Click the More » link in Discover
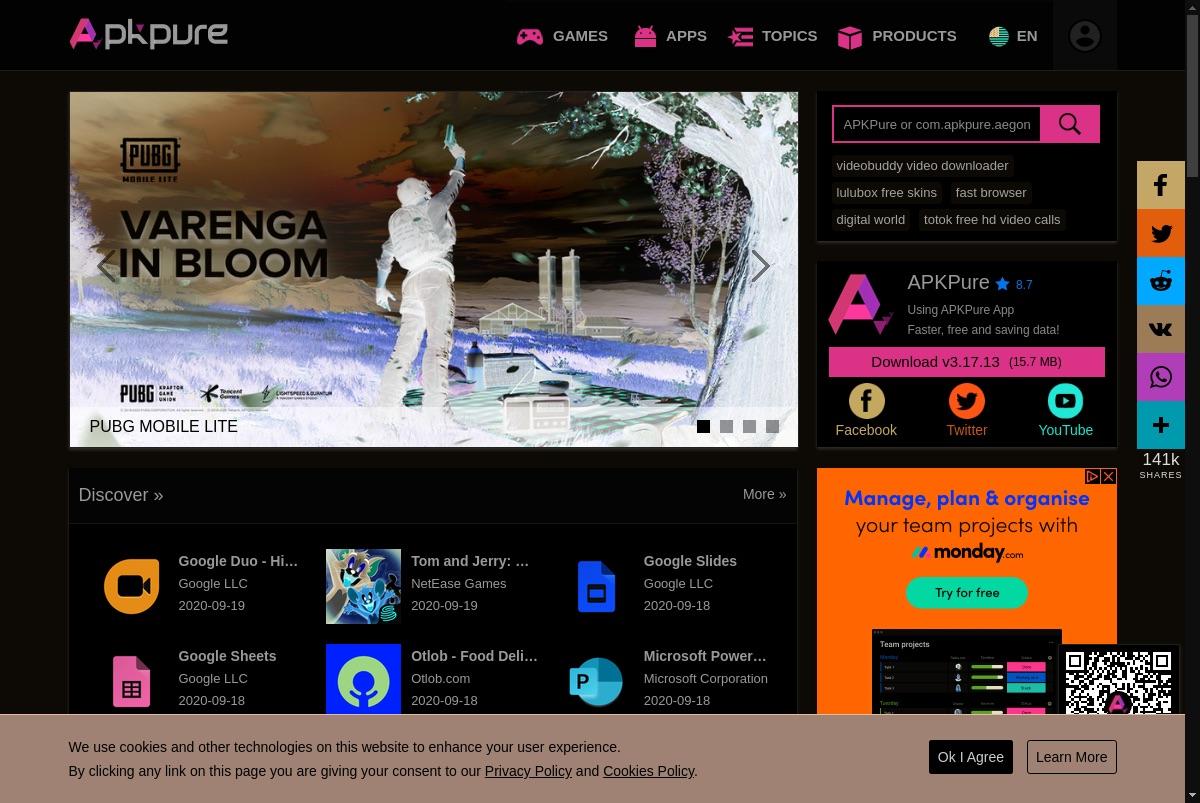 (x=764, y=494)
